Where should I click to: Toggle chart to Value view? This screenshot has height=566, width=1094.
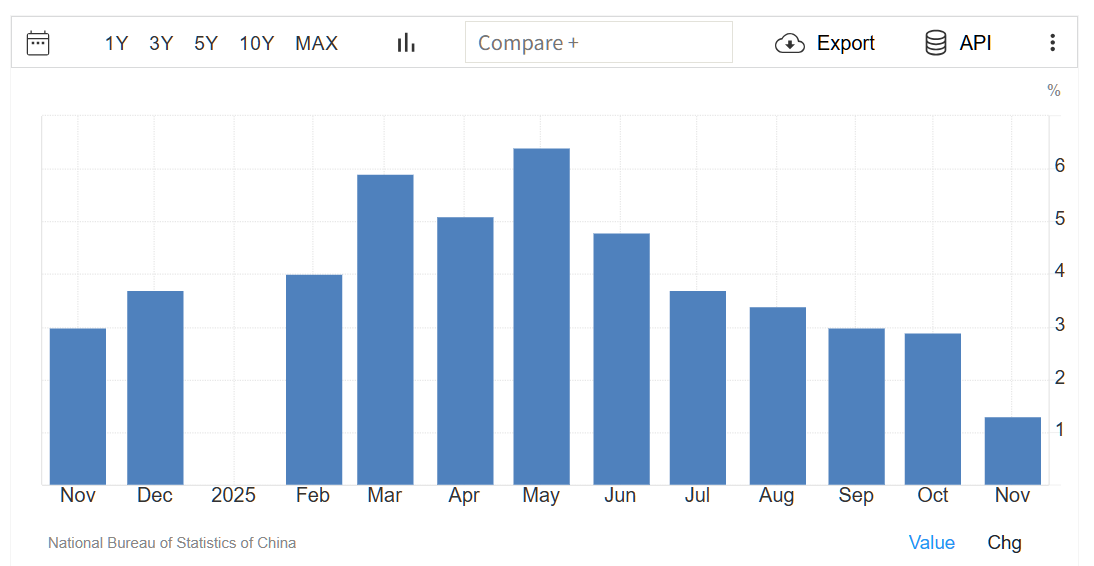pyautogui.click(x=931, y=542)
